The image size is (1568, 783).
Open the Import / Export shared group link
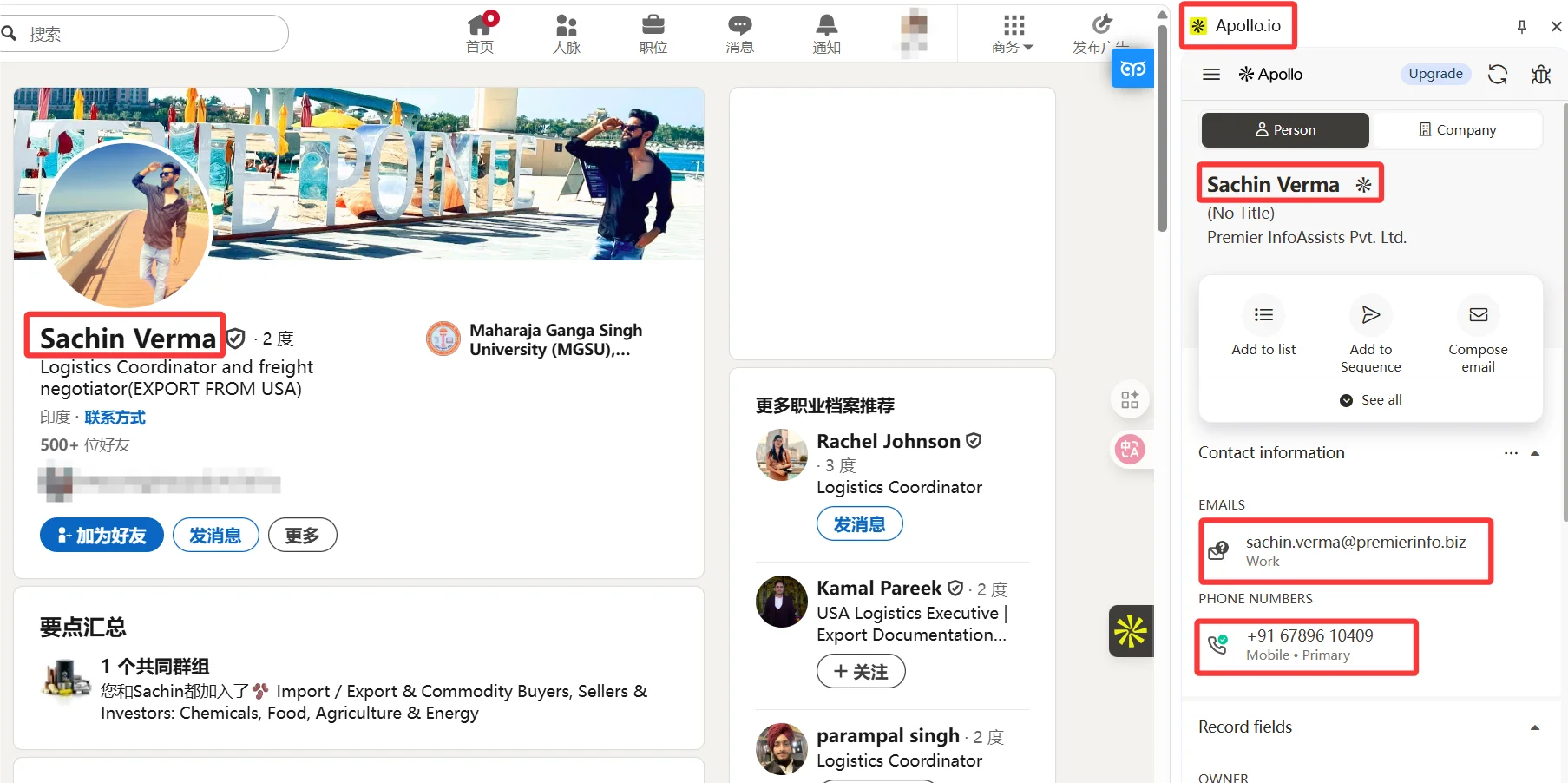[374, 702]
